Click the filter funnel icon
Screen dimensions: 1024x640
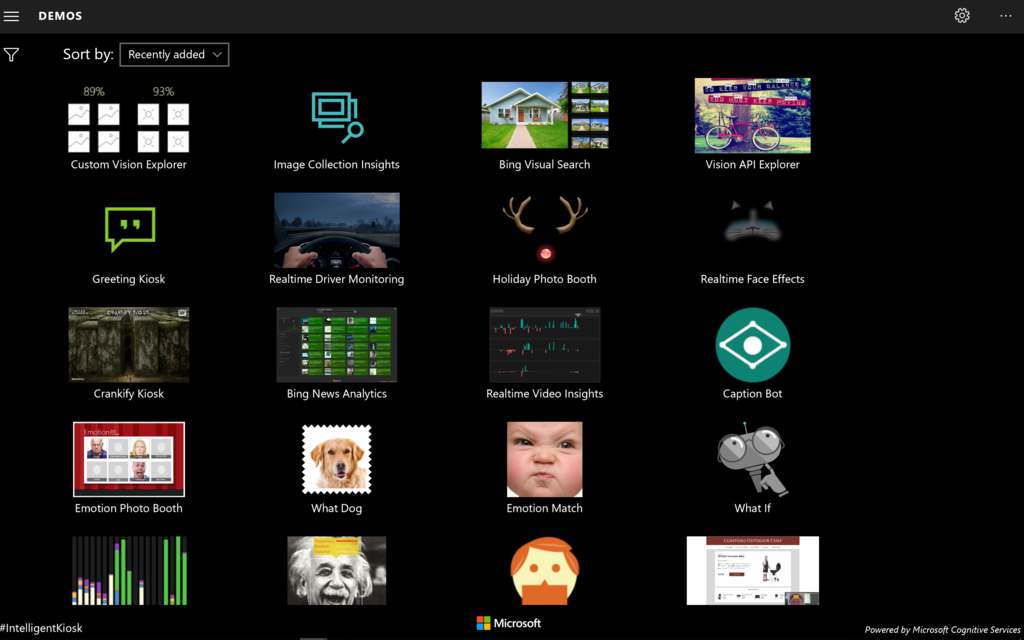click(11, 55)
